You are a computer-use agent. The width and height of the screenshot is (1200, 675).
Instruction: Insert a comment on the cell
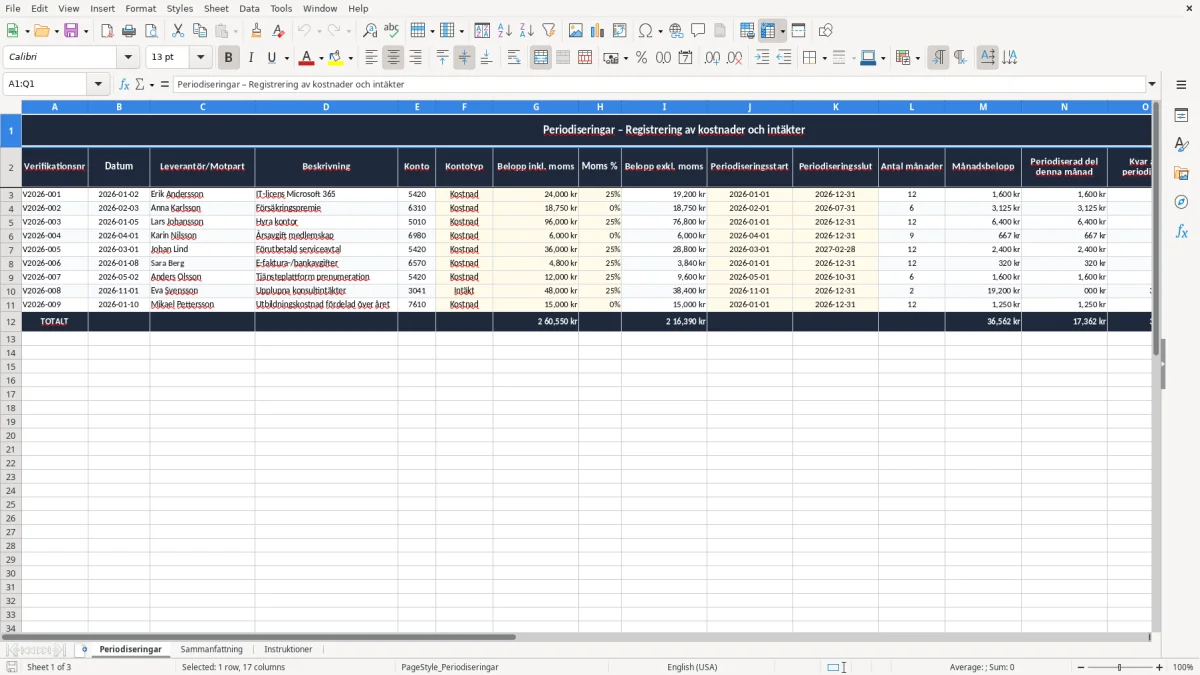[699, 31]
